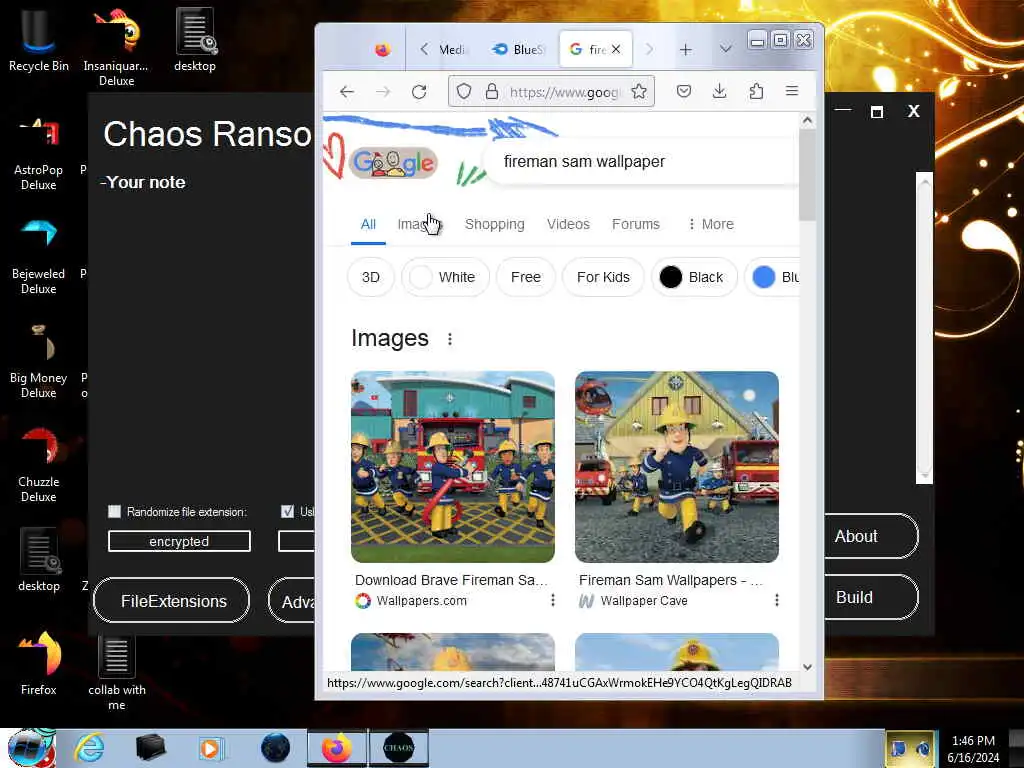Screen dimensions: 1024x768
Task: Open Windows Media Player from taskbar
Action: point(210,748)
